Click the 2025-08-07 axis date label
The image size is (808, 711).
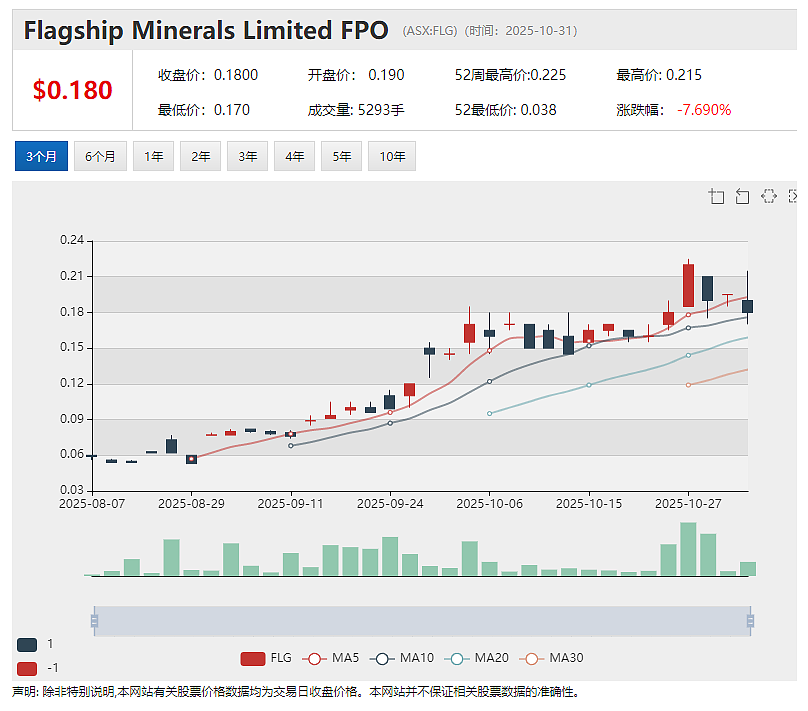pos(92,503)
